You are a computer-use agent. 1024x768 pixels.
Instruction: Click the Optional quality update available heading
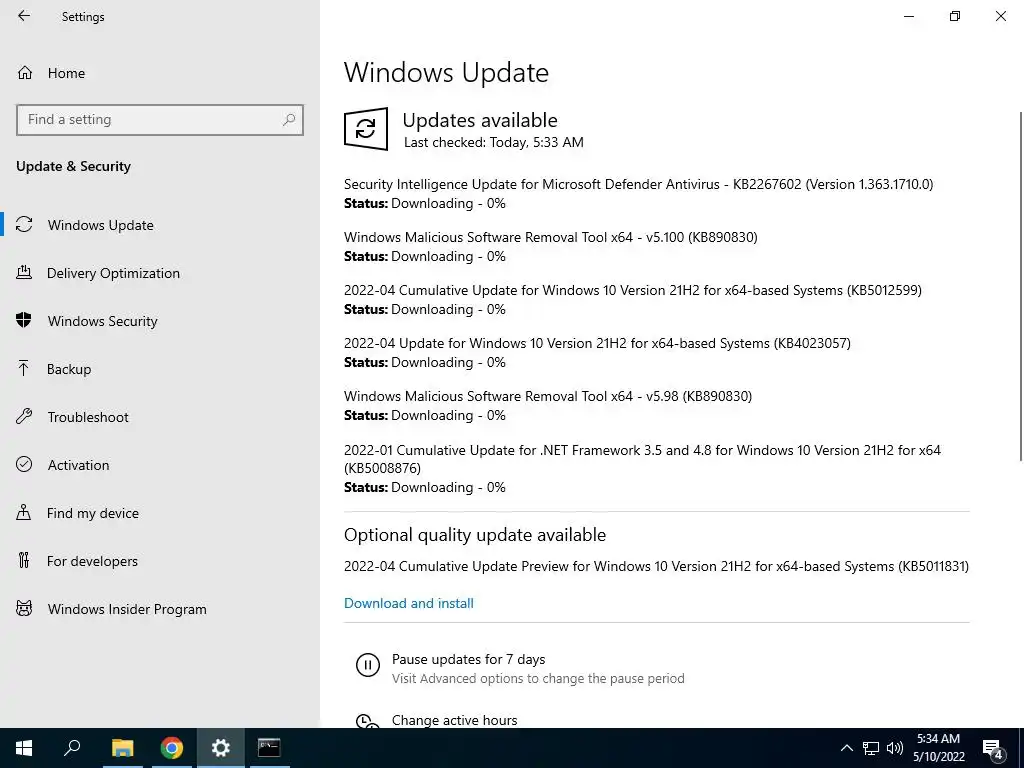coord(475,535)
